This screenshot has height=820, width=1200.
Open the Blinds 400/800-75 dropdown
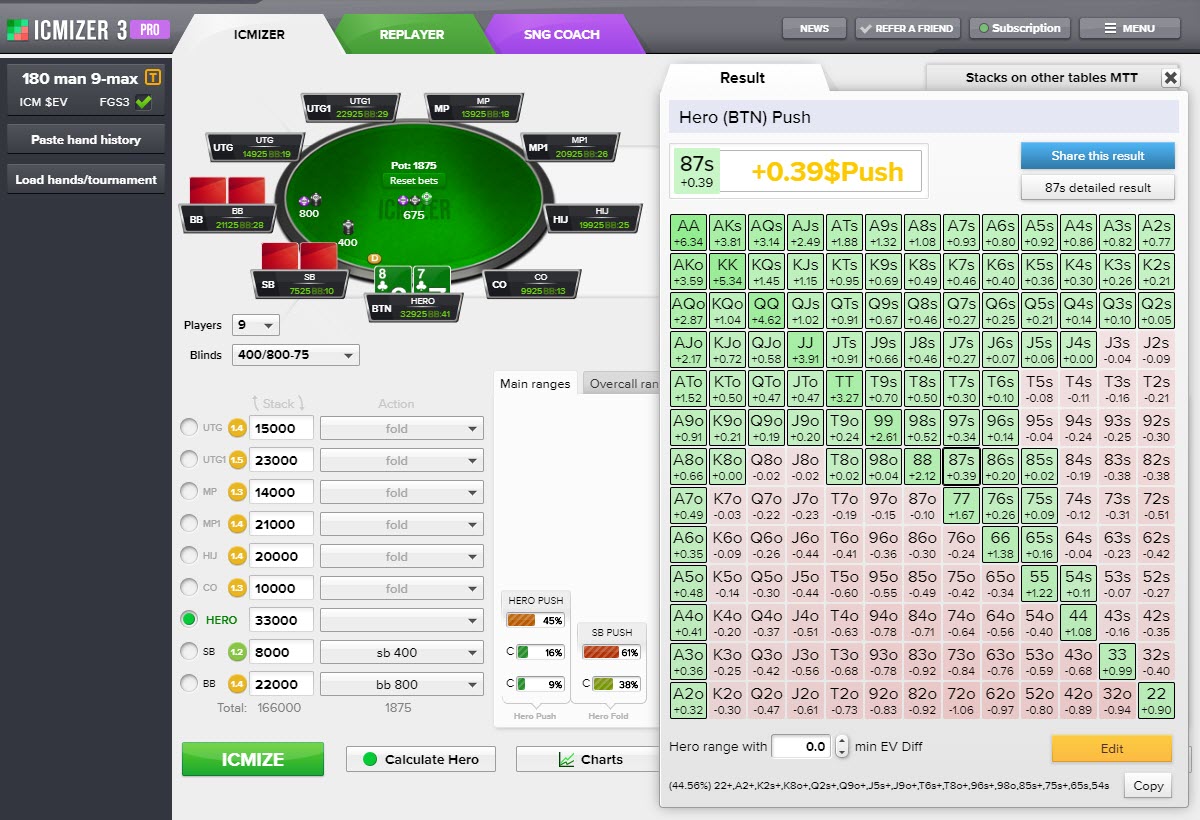point(295,355)
